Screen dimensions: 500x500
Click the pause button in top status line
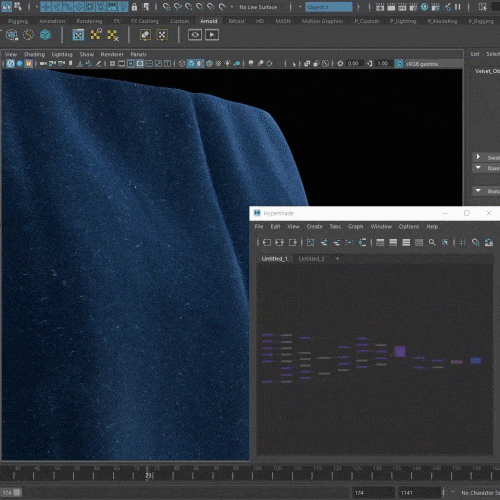click(458, 7)
